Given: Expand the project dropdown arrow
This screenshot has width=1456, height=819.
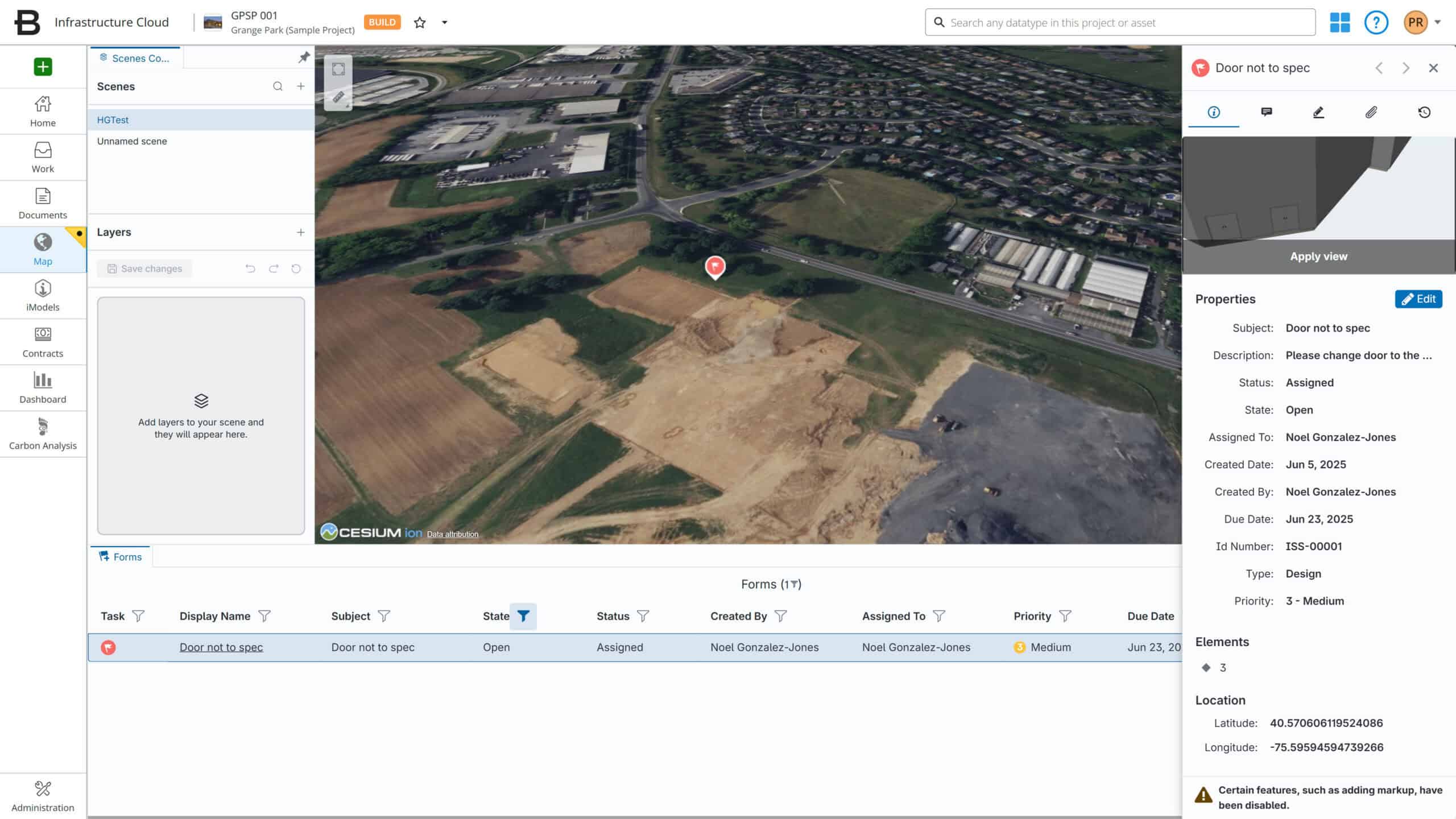Looking at the screenshot, I should [x=445, y=23].
